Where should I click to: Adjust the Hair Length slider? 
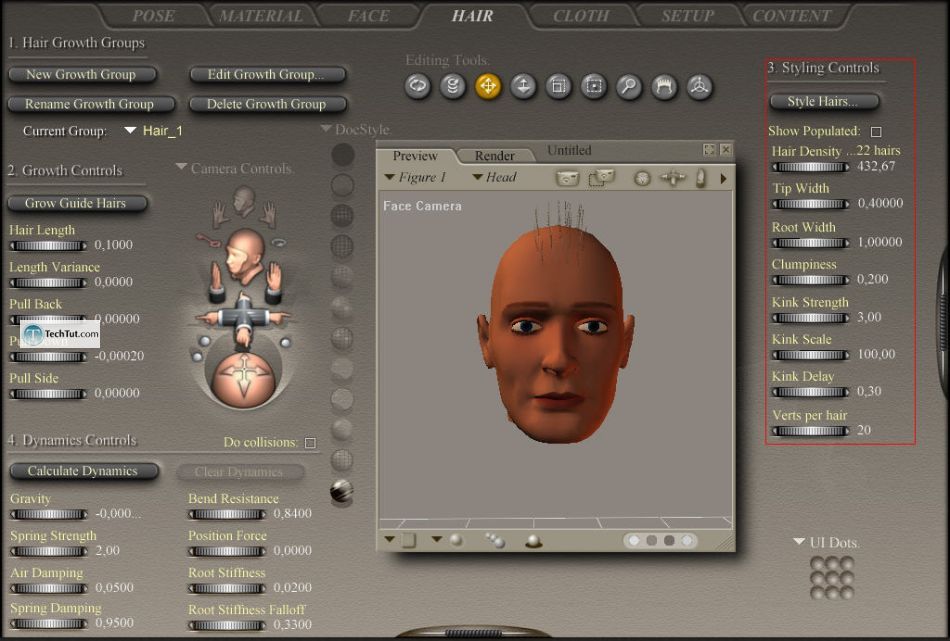click(48, 245)
